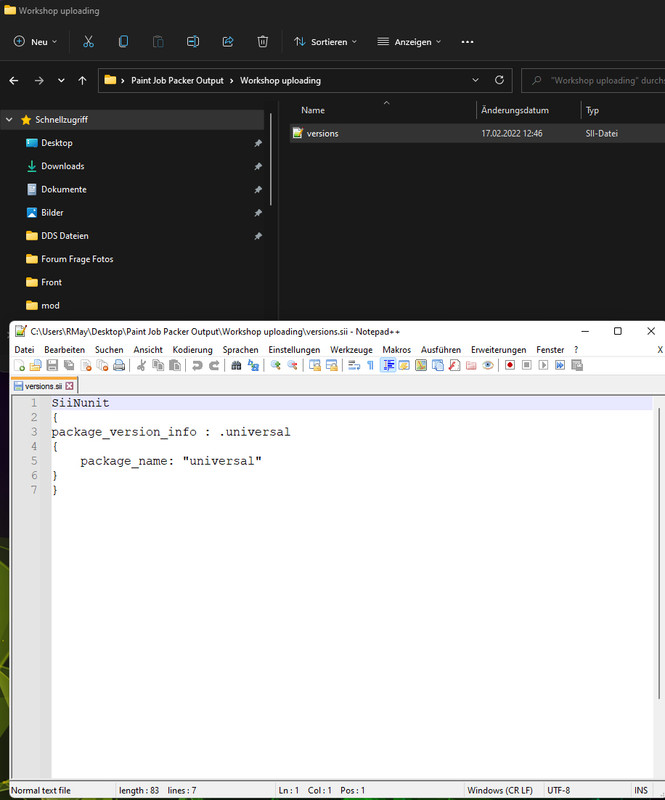Open the Replace dialog icon
The image size is (665, 800).
253,365
